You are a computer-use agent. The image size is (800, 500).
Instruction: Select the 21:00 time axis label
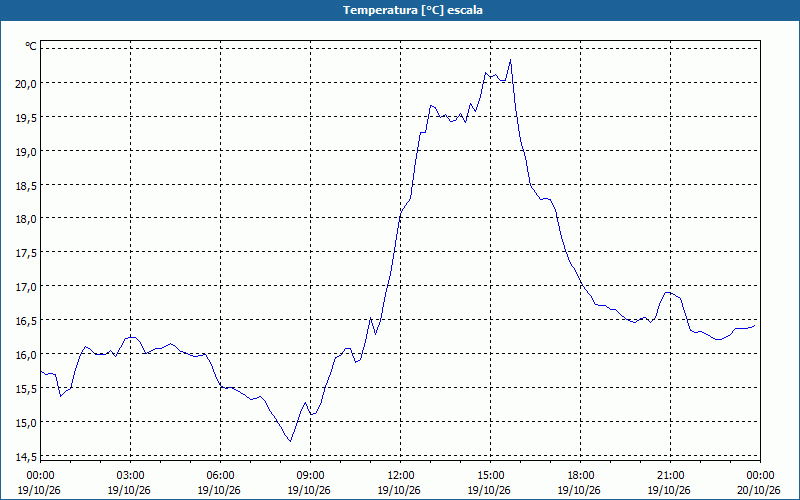pyautogui.click(x=670, y=476)
